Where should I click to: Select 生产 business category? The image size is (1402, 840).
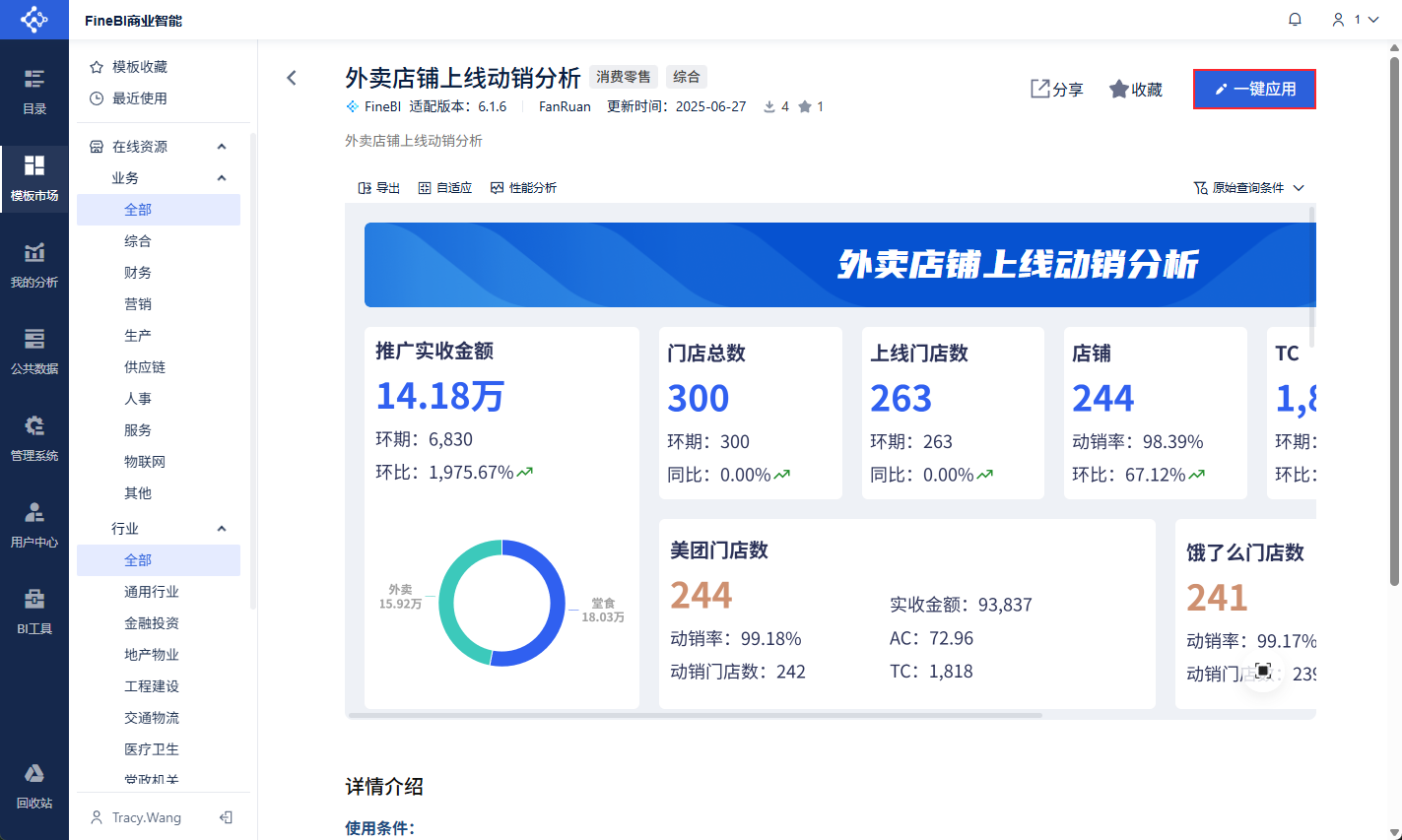(x=159, y=336)
